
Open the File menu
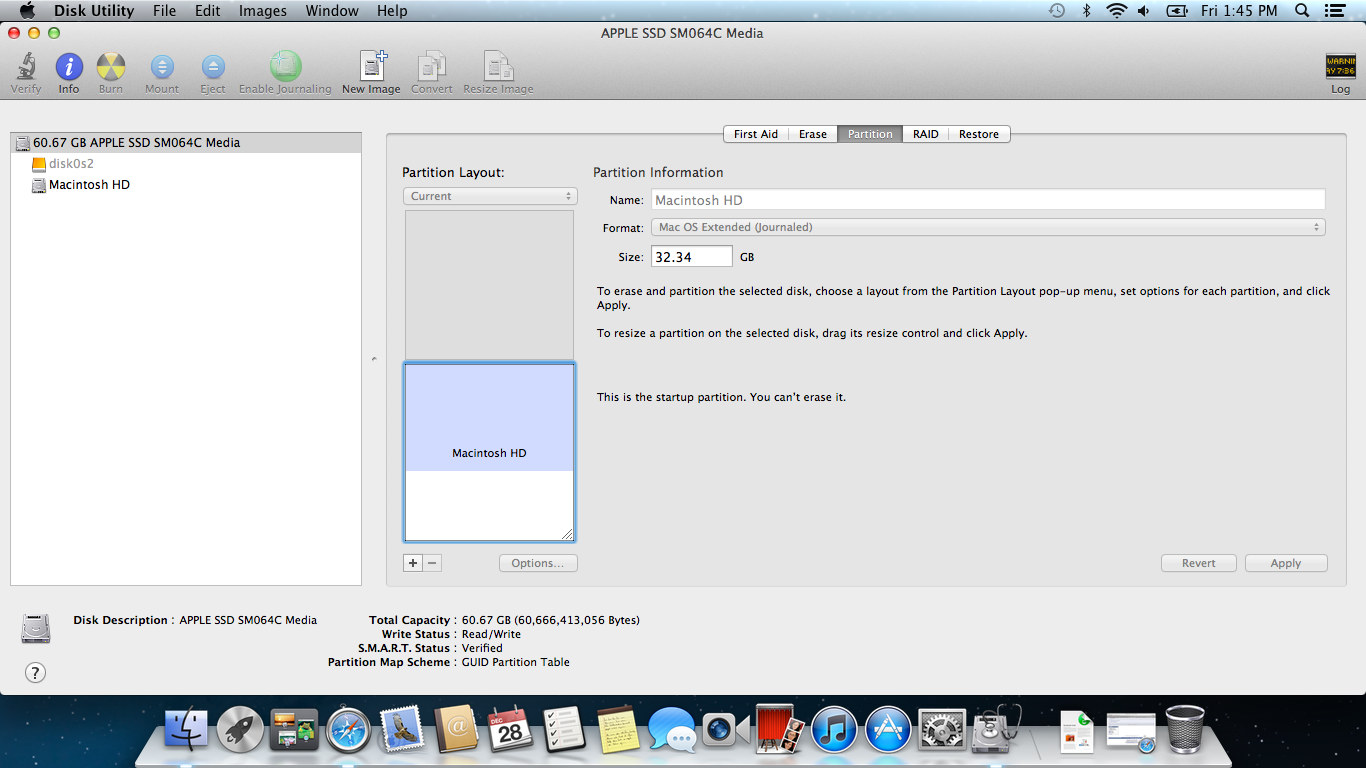164,11
